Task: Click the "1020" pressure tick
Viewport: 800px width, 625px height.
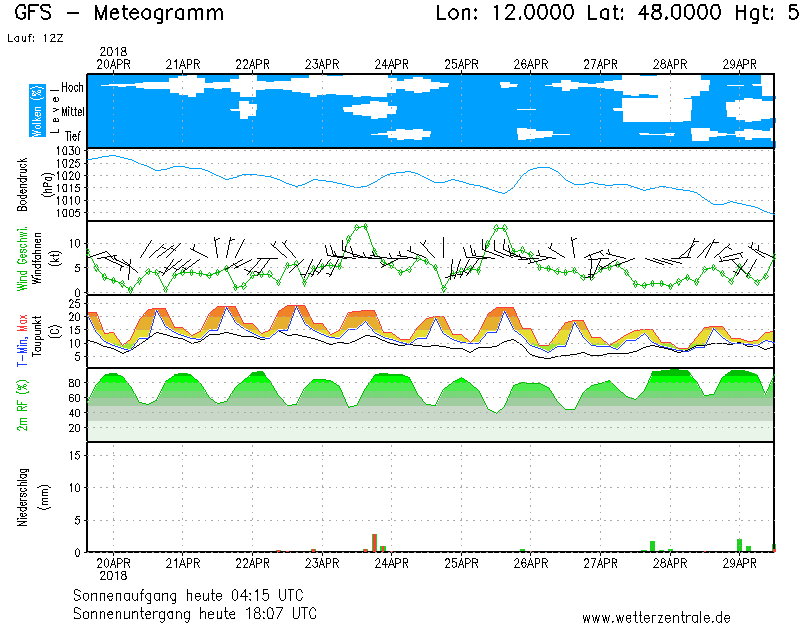Action: (68, 176)
